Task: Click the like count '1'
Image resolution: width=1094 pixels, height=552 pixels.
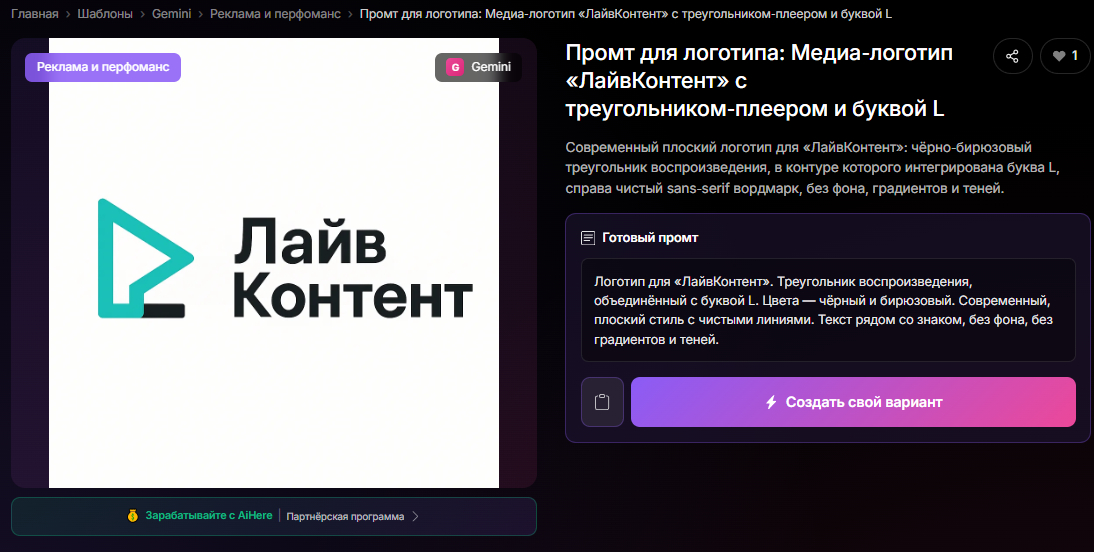Action: 1075,56
